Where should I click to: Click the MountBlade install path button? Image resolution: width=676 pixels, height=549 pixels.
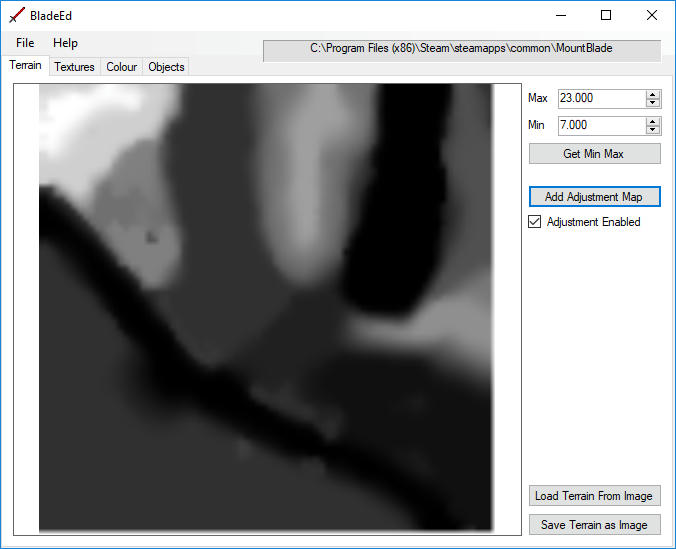462,50
